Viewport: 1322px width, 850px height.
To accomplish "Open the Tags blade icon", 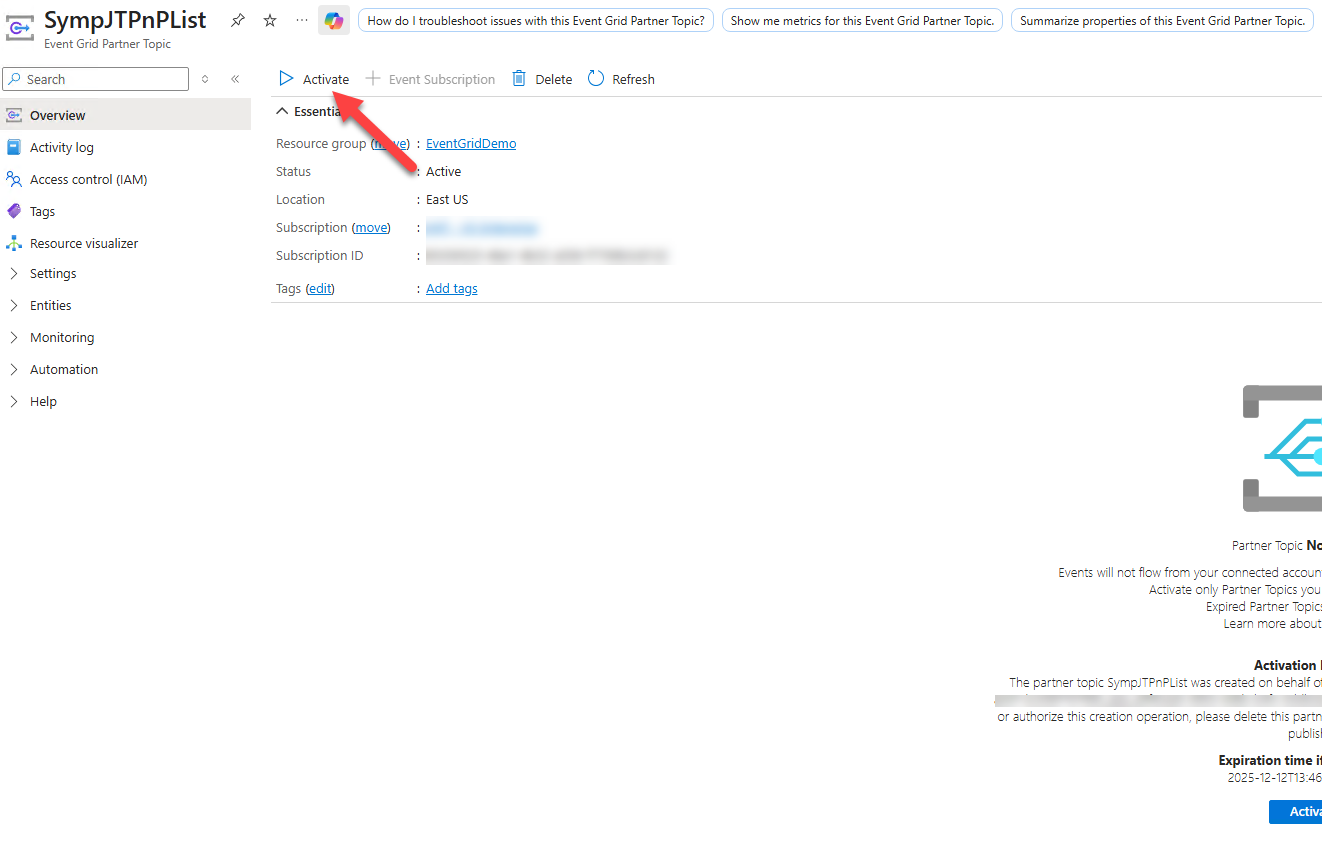I will tap(14, 211).
